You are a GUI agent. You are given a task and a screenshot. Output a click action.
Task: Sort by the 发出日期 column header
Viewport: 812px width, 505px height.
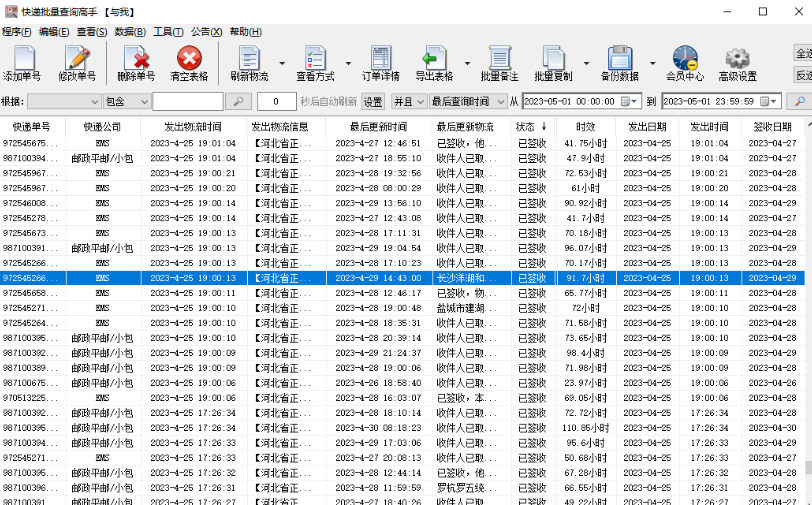click(x=647, y=126)
